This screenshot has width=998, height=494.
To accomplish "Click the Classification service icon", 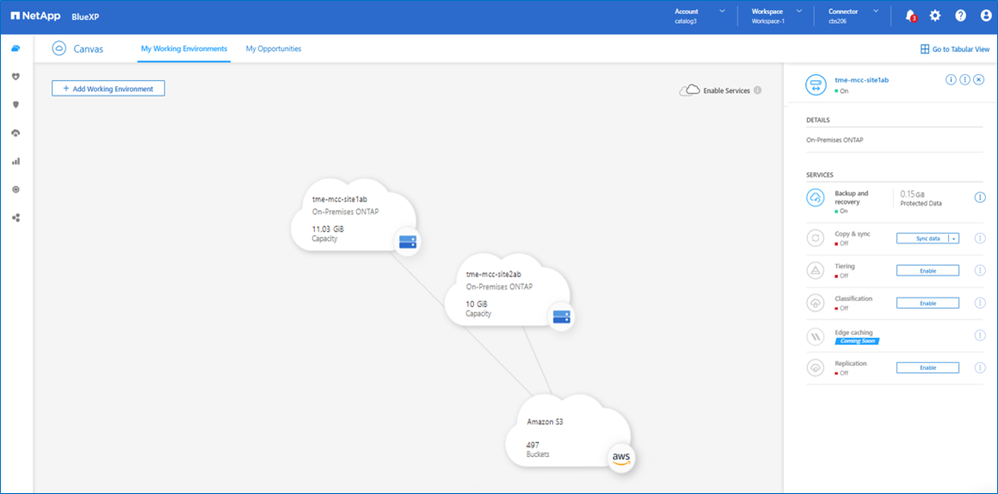I will (x=815, y=304).
